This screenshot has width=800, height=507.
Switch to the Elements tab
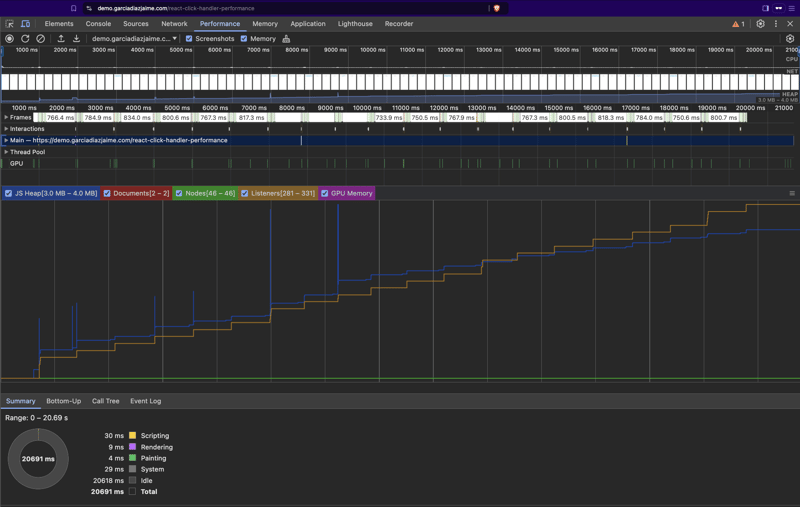[59, 24]
